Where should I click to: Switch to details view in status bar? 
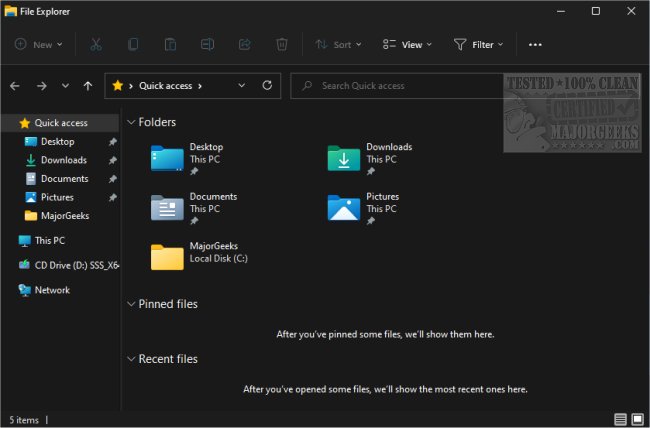pyautogui.click(x=620, y=419)
